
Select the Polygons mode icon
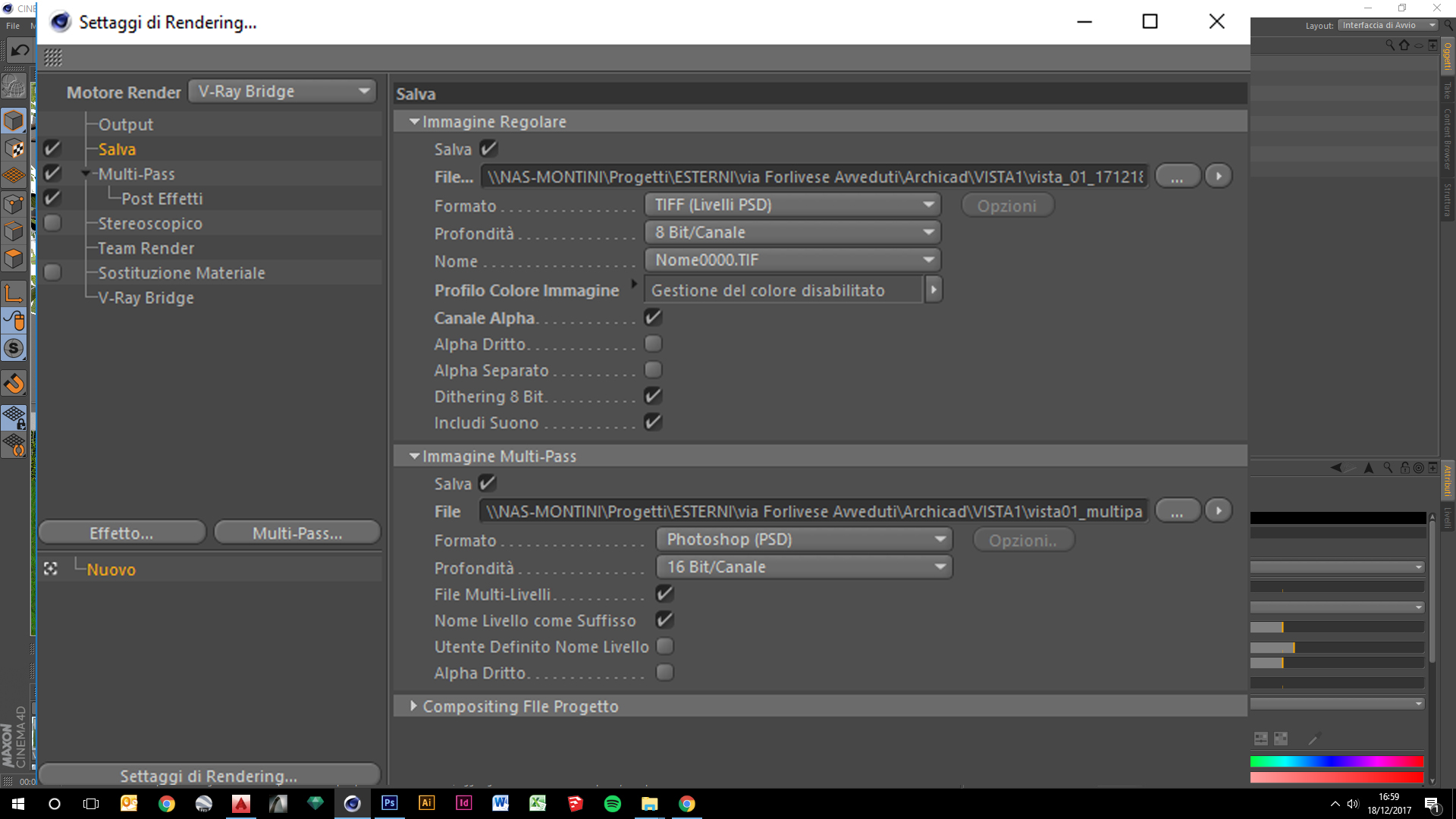click(14, 259)
